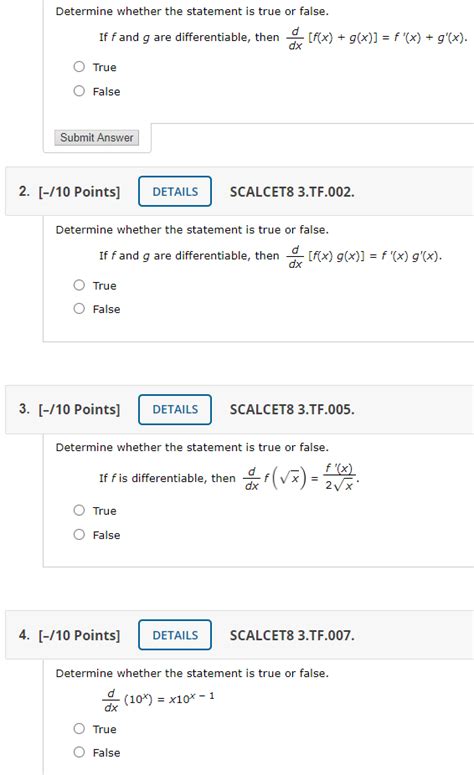Viewport: 474px width, 775px height.
Task: Choose True for the product rule statement
Action: pyautogui.click(x=79, y=285)
